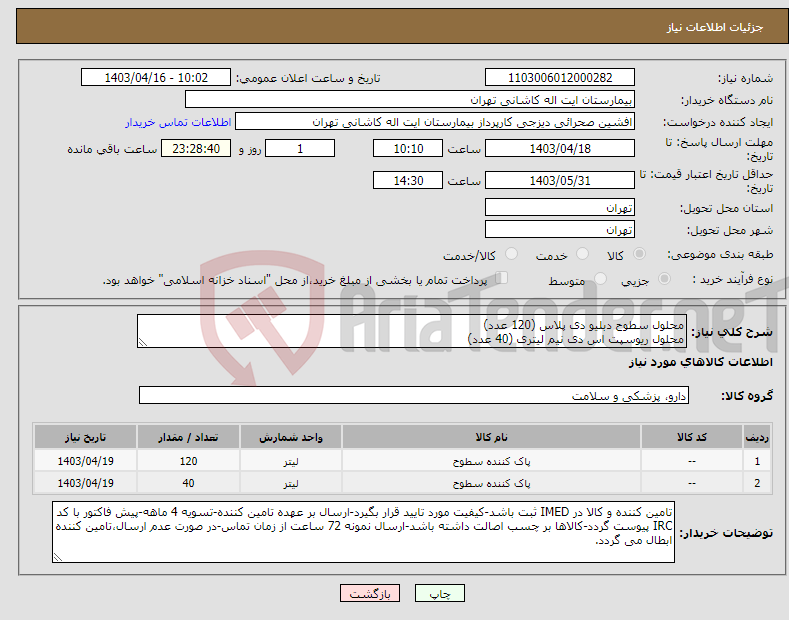This screenshot has width=789, height=620.
Task: Click the quantity cell 120
Action: click(x=188, y=461)
